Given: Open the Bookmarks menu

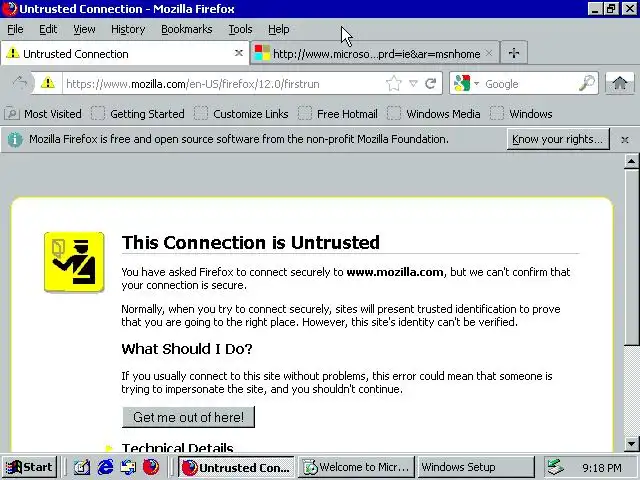Looking at the screenshot, I should click(187, 29).
